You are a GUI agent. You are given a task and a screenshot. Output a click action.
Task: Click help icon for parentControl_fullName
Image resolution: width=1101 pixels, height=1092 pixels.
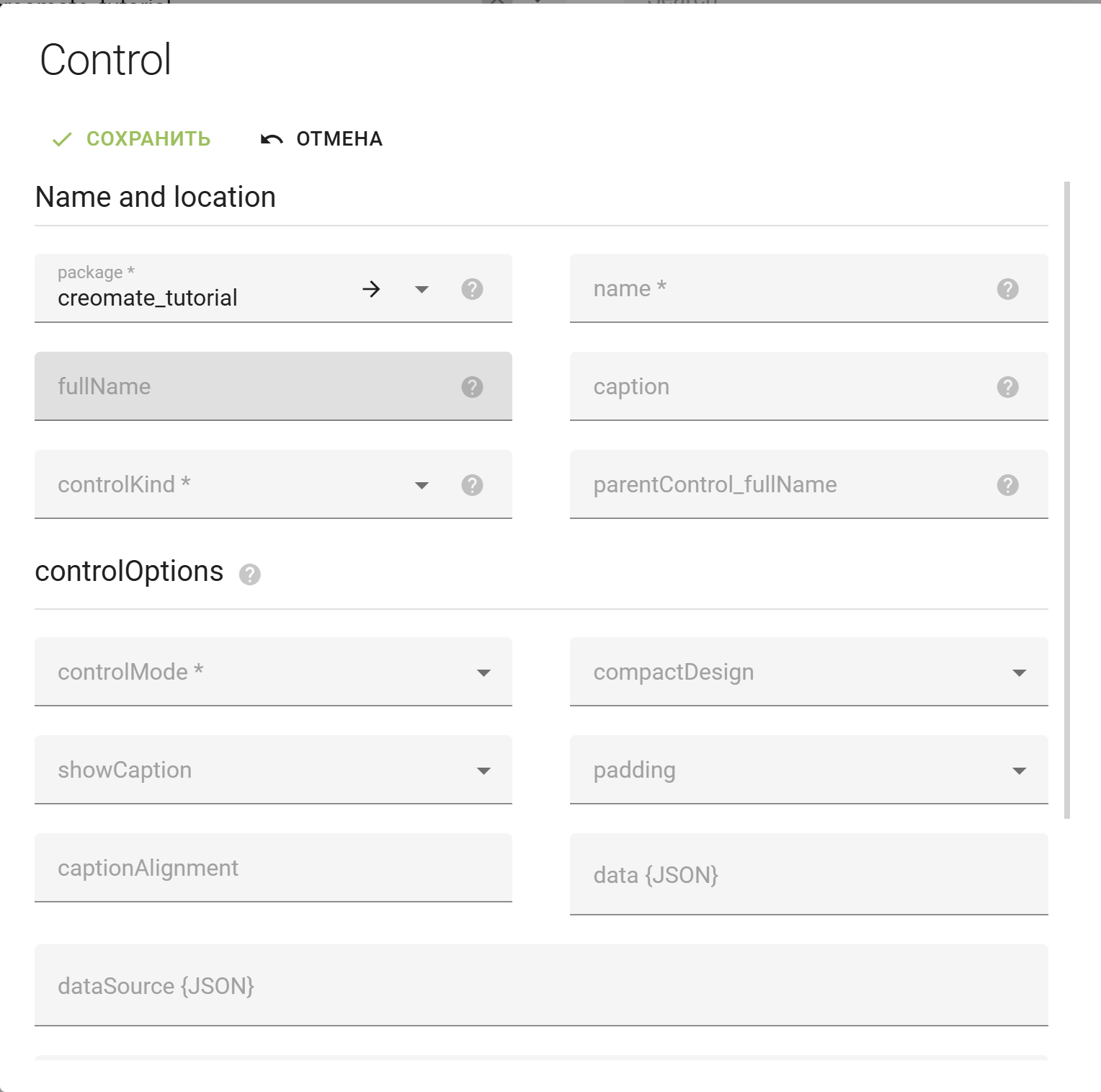1007,485
